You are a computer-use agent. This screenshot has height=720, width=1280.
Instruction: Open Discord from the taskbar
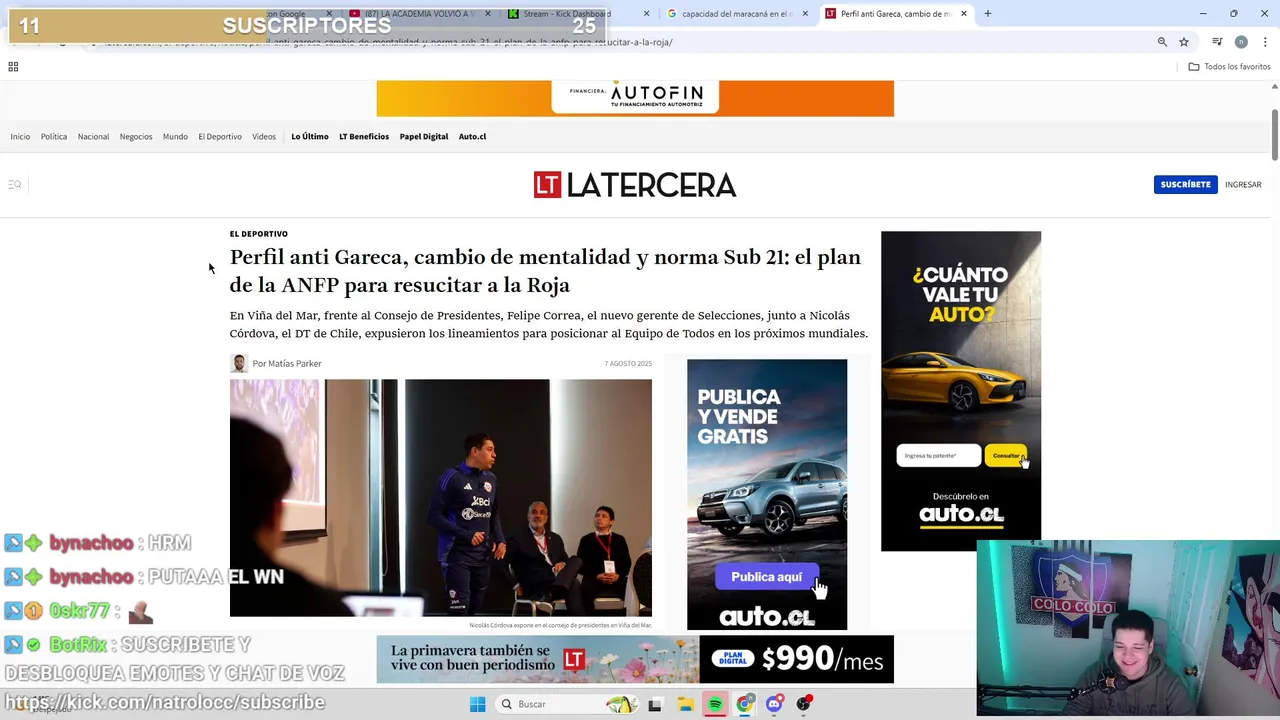(x=775, y=704)
